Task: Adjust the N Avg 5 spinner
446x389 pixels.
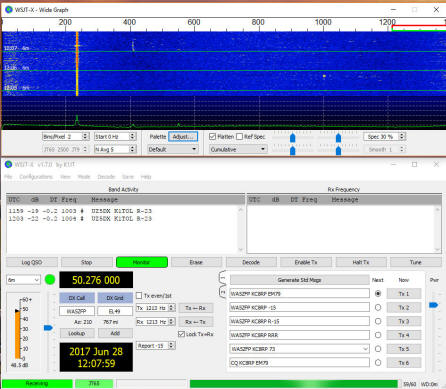Action: tap(132, 149)
